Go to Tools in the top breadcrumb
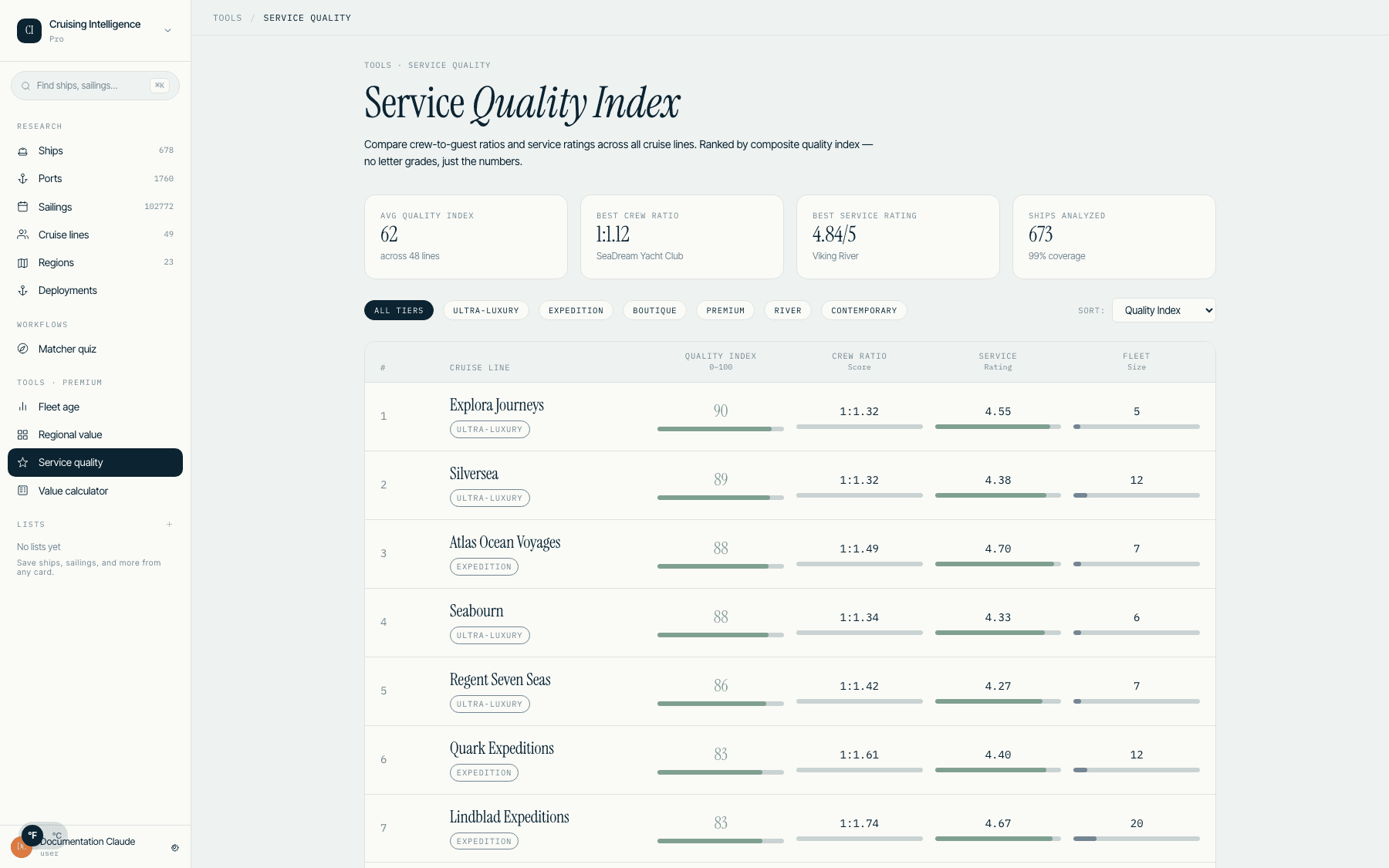 [x=228, y=18]
